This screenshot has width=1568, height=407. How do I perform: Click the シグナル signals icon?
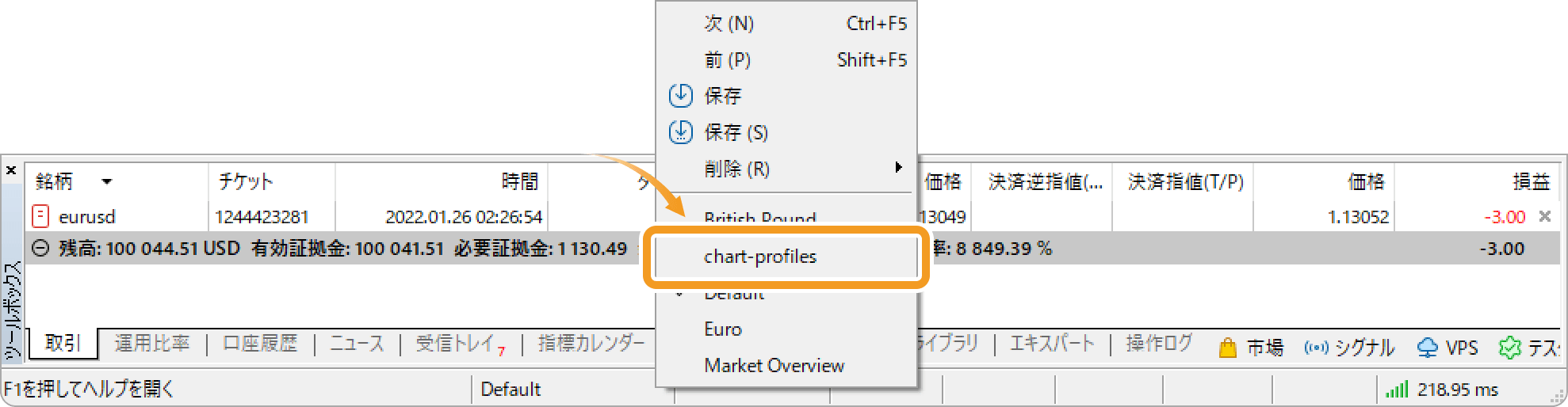(x=1316, y=348)
